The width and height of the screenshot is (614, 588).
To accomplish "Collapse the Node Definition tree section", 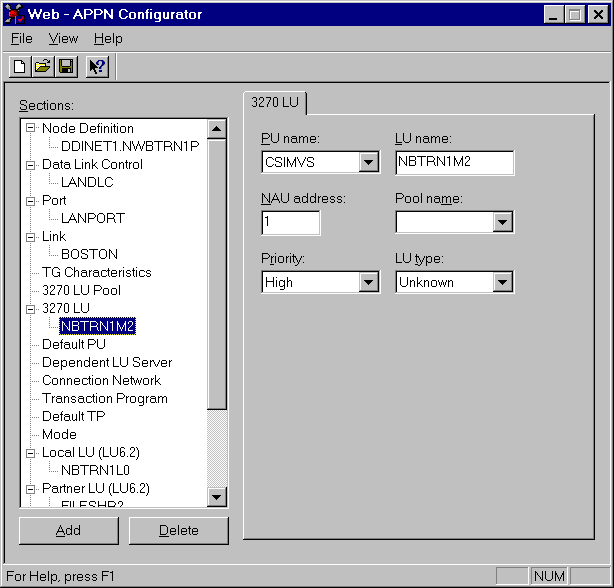I will point(31,128).
